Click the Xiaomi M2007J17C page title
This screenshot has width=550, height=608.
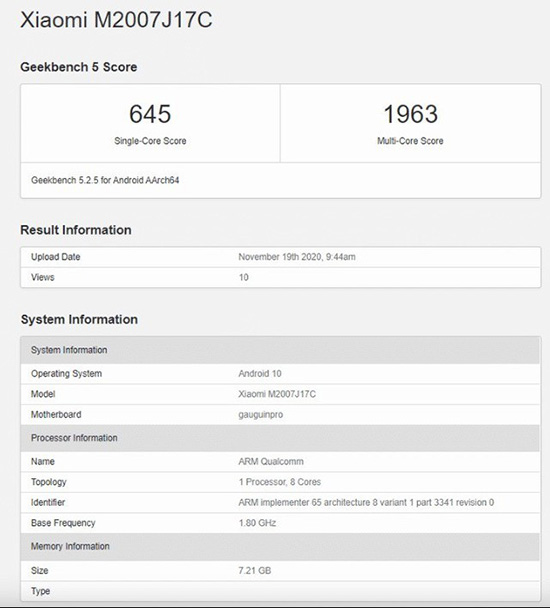pos(116,19)
